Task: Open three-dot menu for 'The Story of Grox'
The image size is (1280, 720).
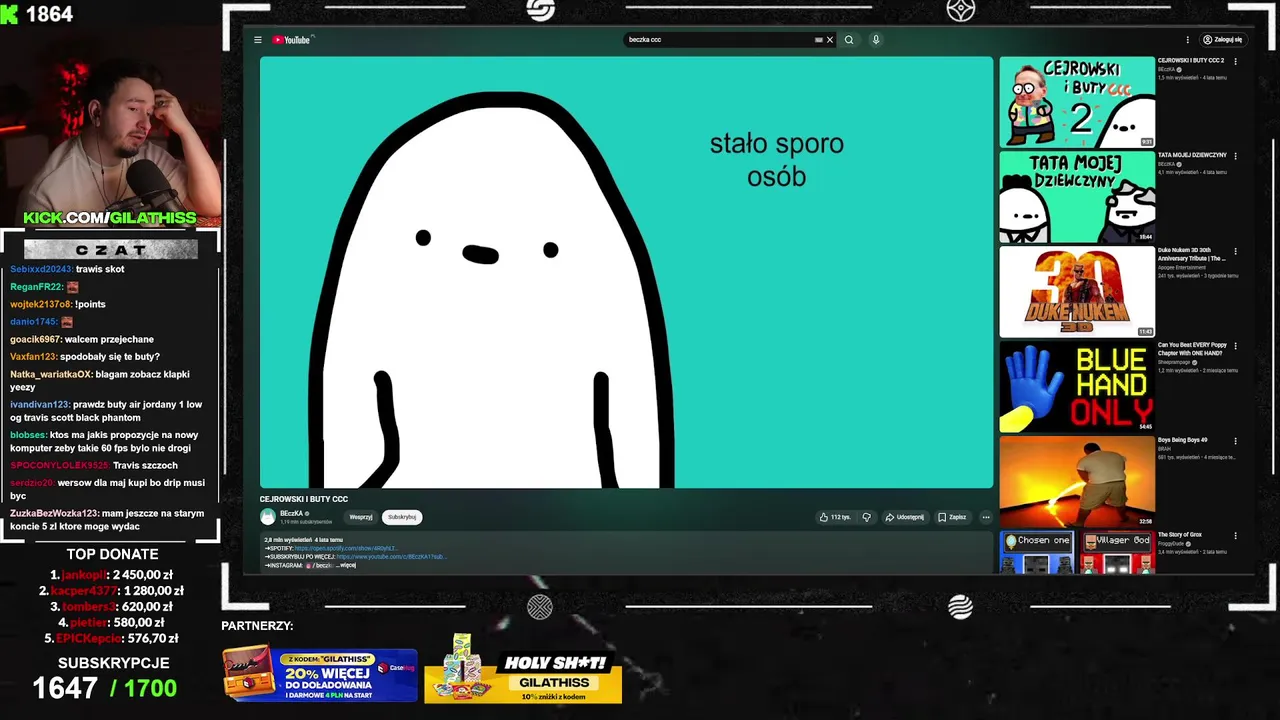Action: point(1235,536)
